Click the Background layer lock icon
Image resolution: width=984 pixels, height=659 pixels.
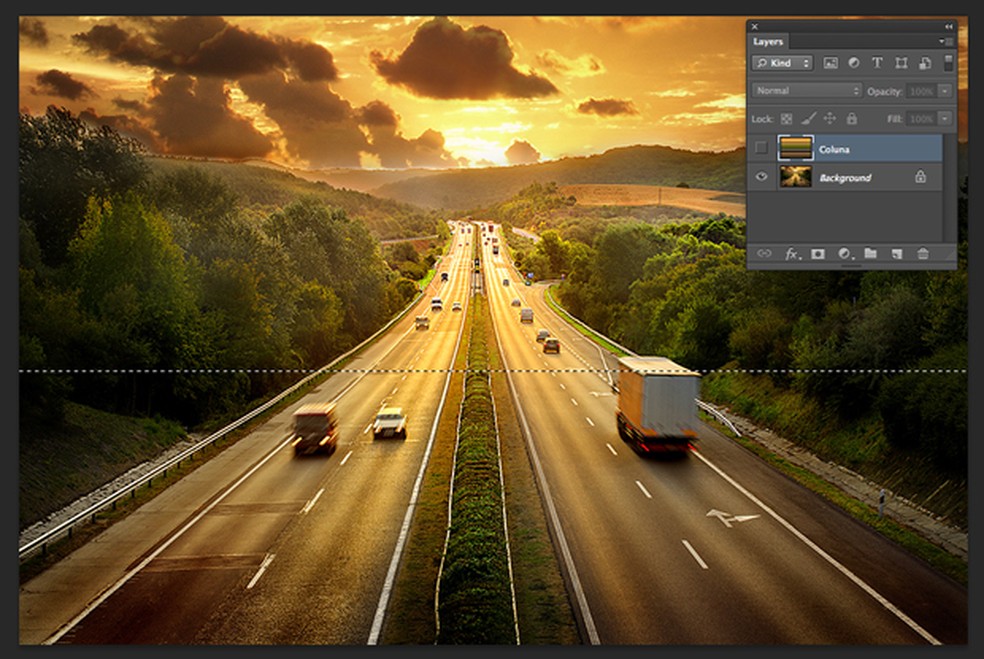pyautogui.click(x=920, y=177)
